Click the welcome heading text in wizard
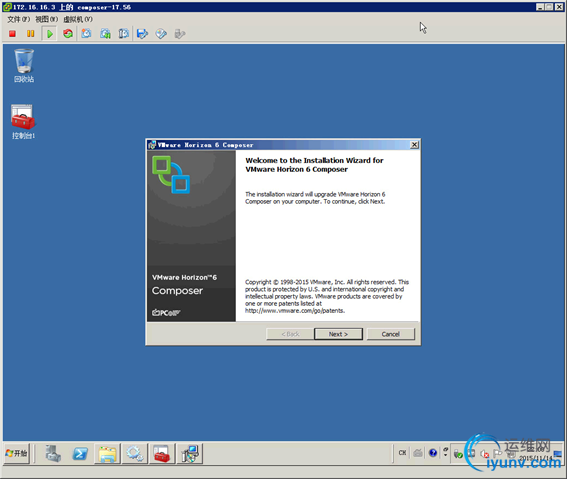This screenshot has height=479, width=567. [x=314, y=165]
